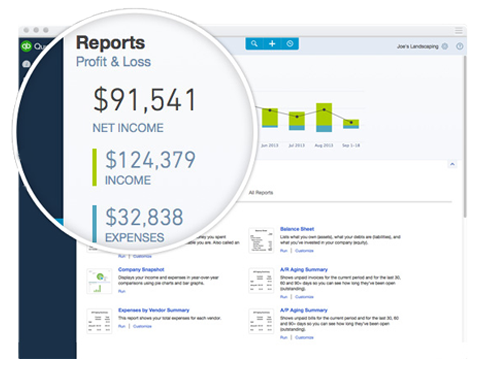Open Expenses by Vendor Summary report link

tap(154, 310)
